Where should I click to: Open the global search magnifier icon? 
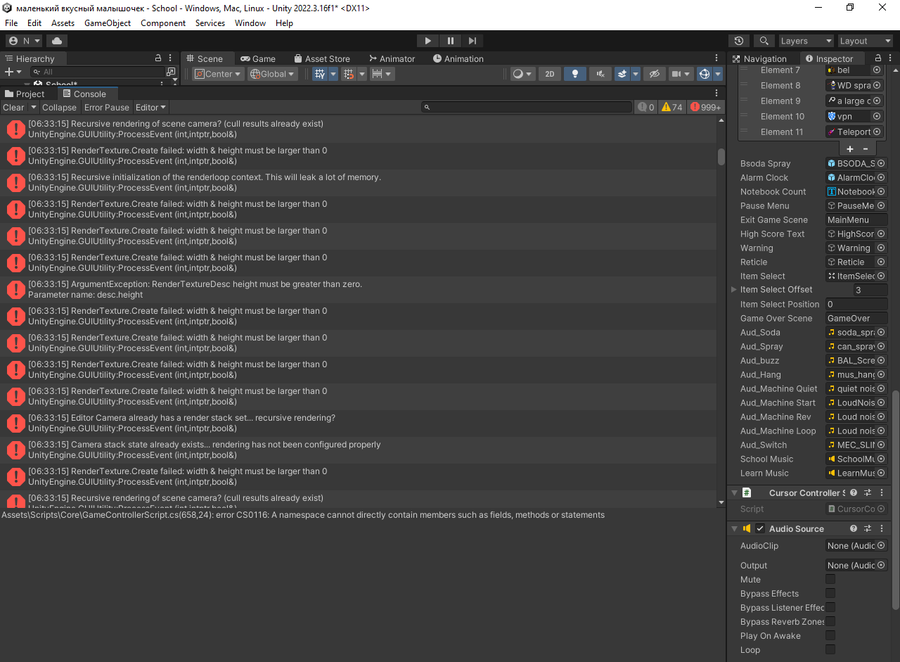click(x=764, y=41)
